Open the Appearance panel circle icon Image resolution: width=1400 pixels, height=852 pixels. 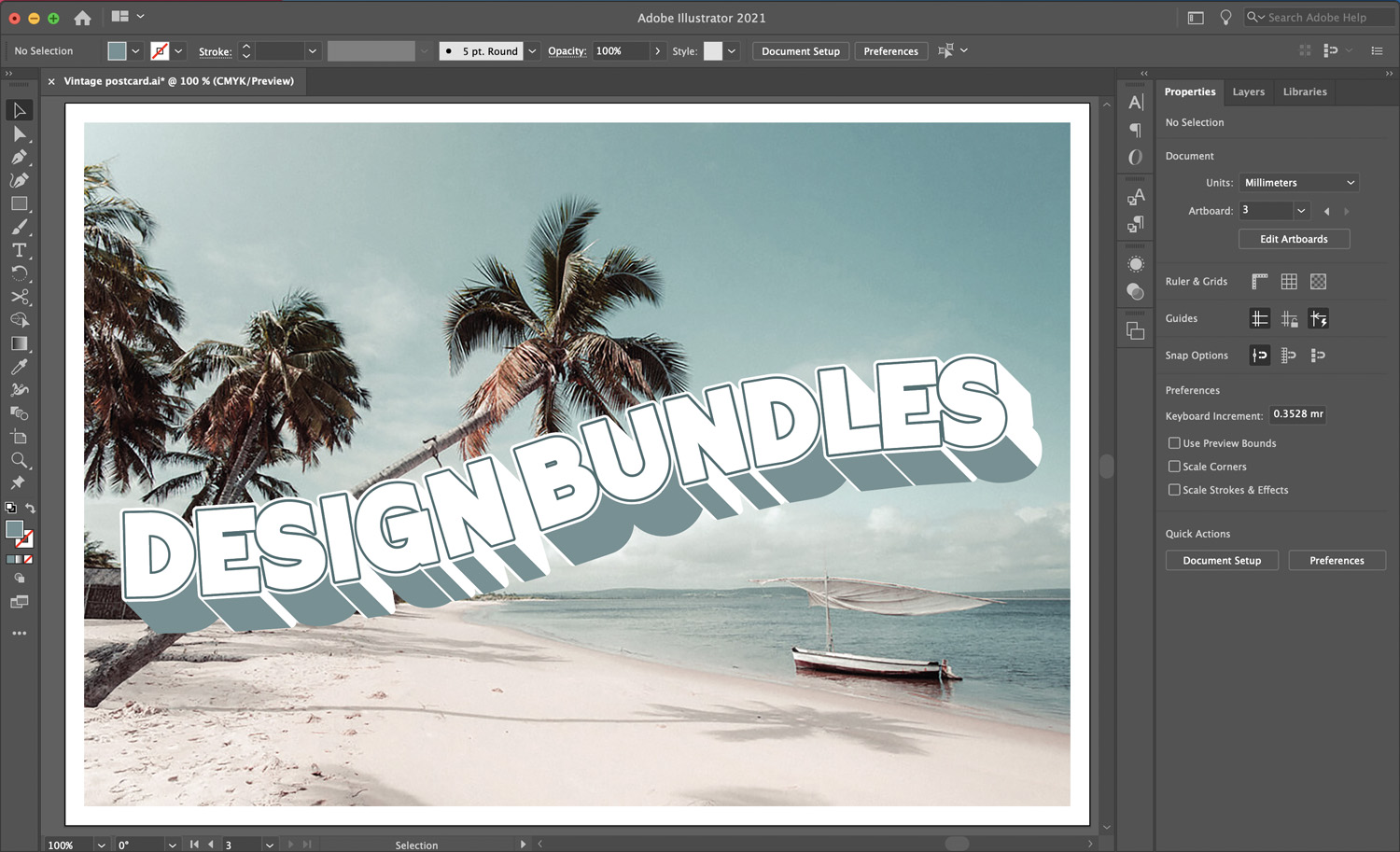point(1136,264)
